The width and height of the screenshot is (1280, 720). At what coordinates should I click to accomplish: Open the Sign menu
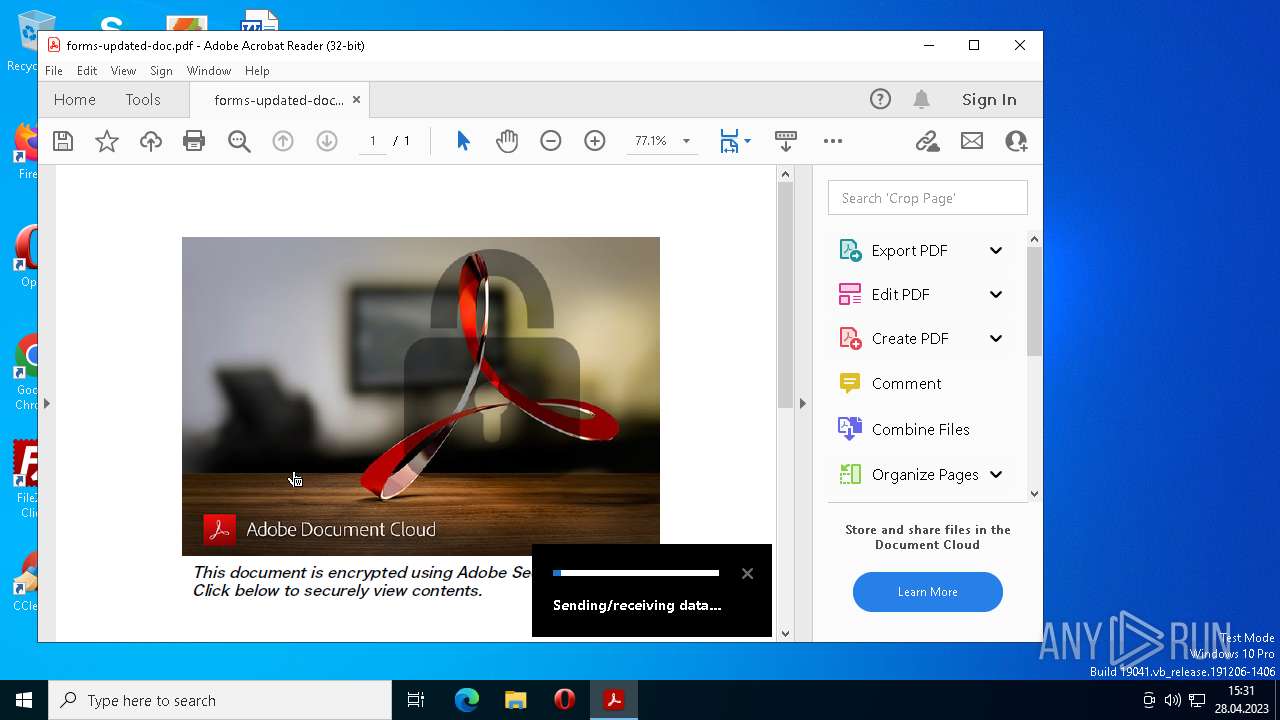point(161,71)
